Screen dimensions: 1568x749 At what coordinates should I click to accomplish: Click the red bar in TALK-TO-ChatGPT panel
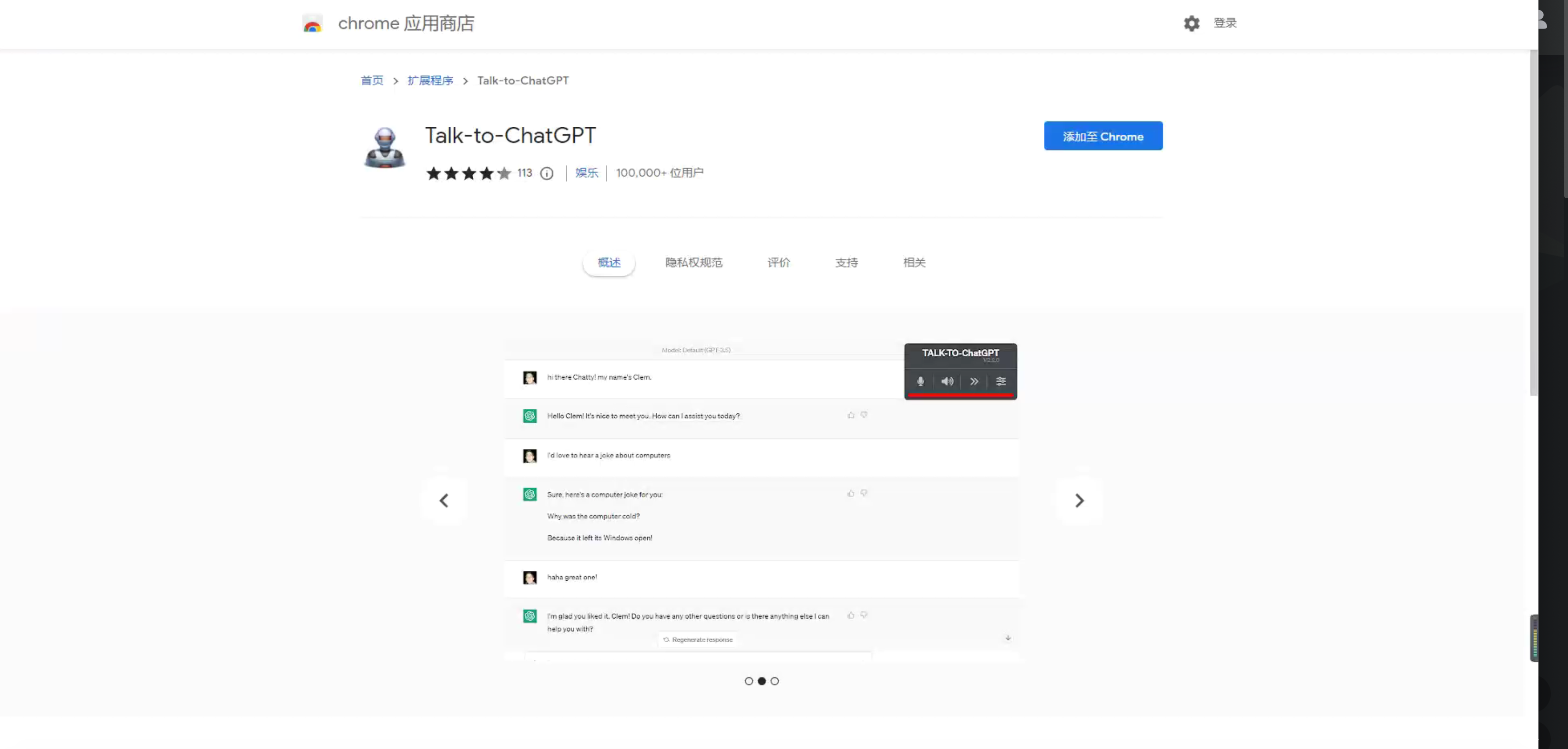(x=960, y=395)
